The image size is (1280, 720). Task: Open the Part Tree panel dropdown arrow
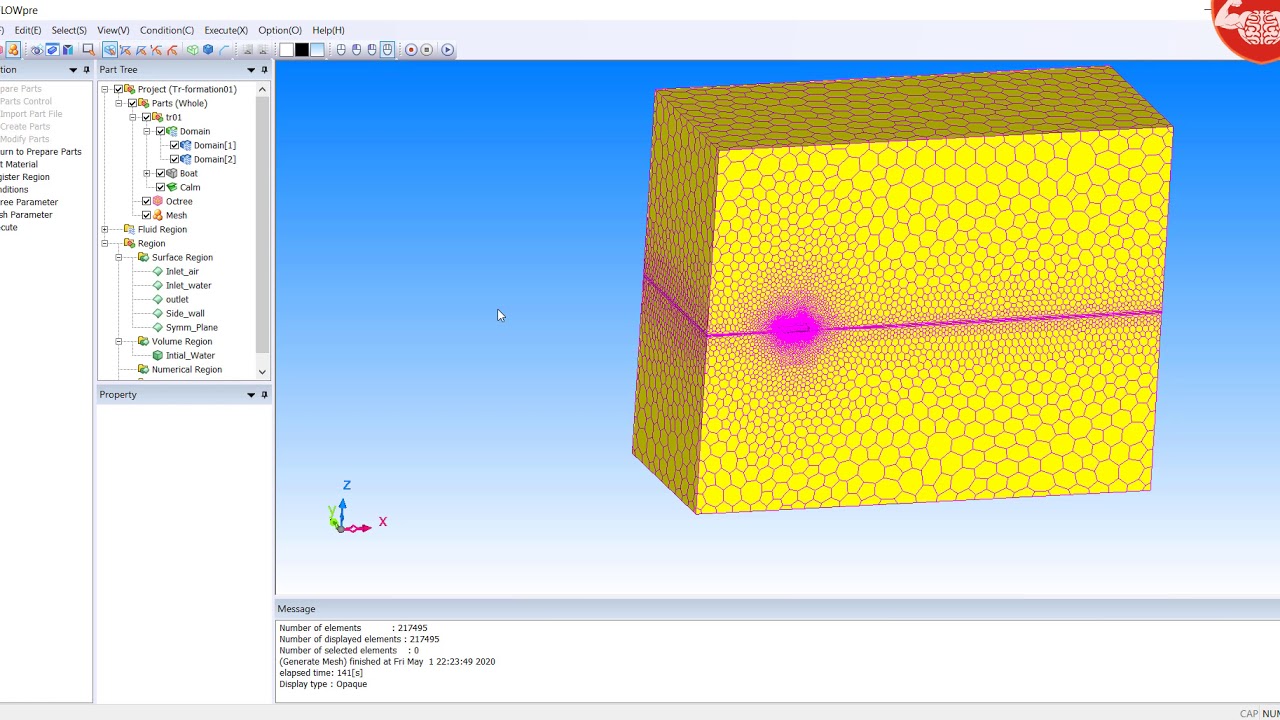pyautogui.click(x=251, y=70)
